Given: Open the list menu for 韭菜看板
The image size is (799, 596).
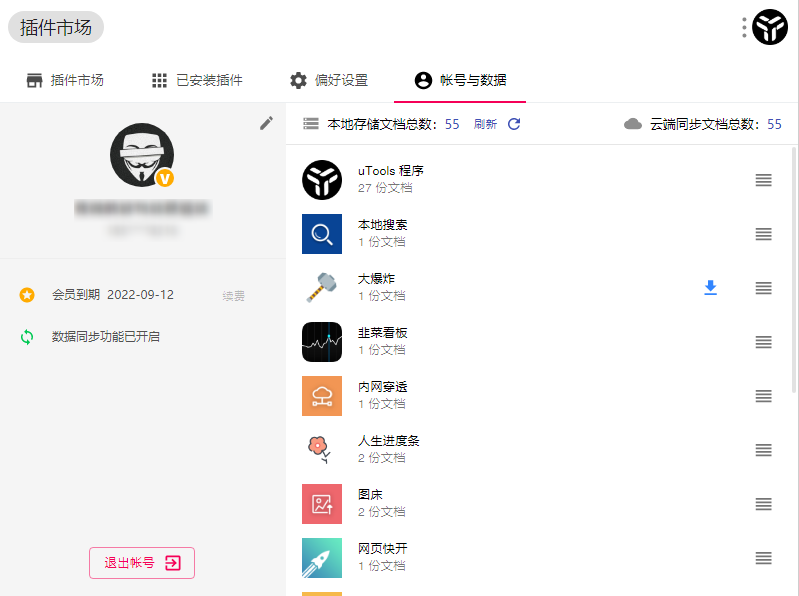Looking at the screenshot, I should [x=763, y=342].
